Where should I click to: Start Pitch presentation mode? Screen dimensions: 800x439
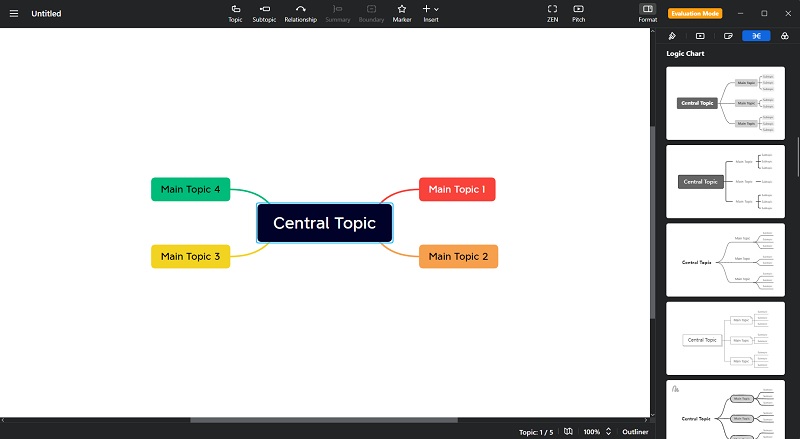coord(579,14)
